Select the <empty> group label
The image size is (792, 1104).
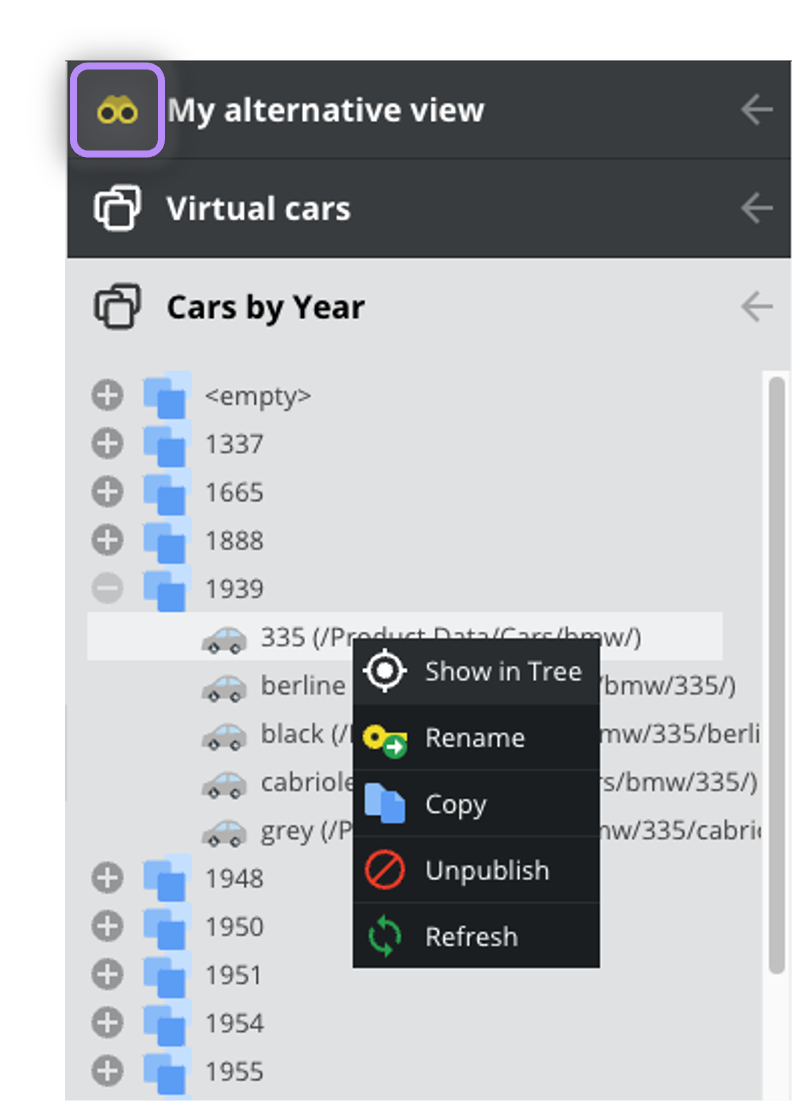pyautogui.click(x=258, y=396)
